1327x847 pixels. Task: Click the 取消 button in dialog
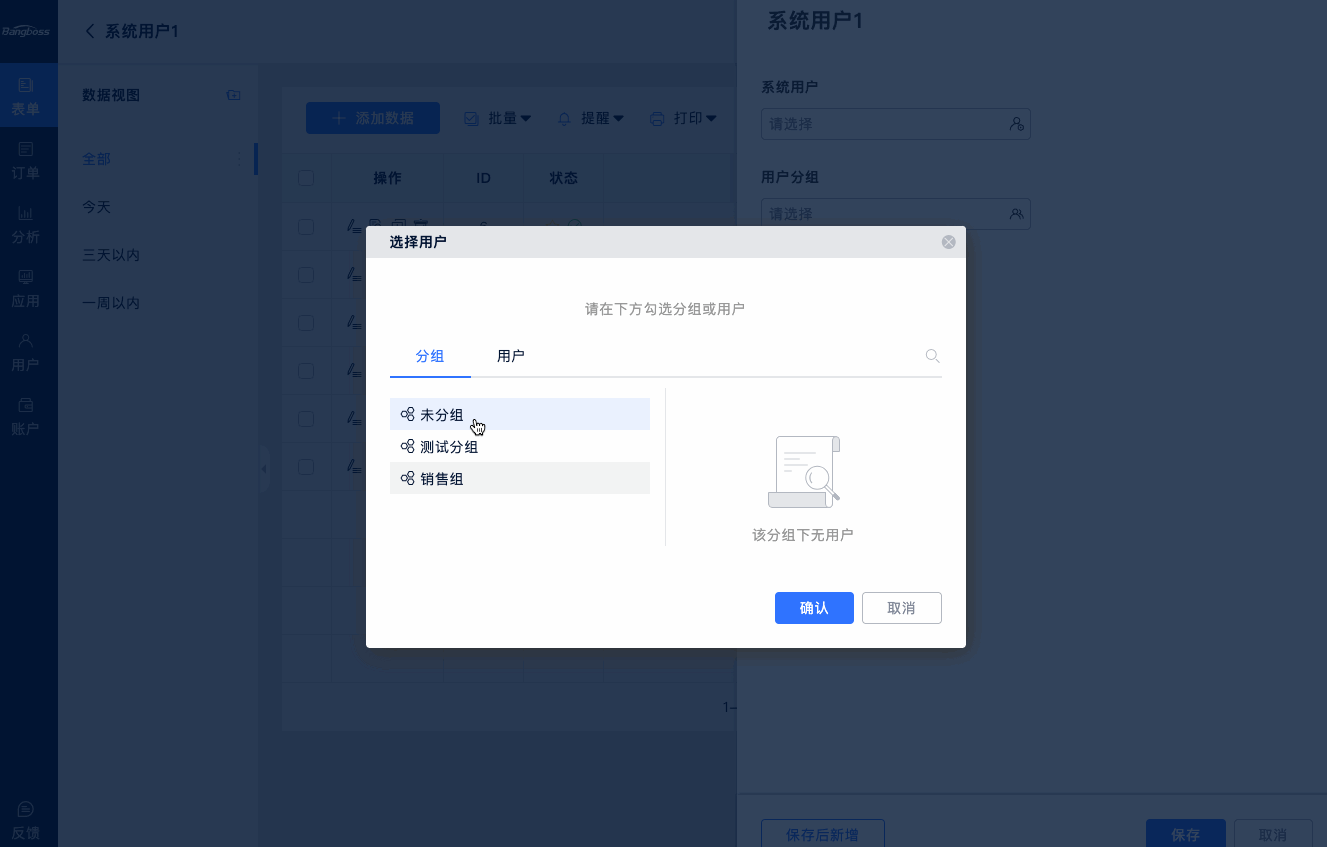coord(900,608)
